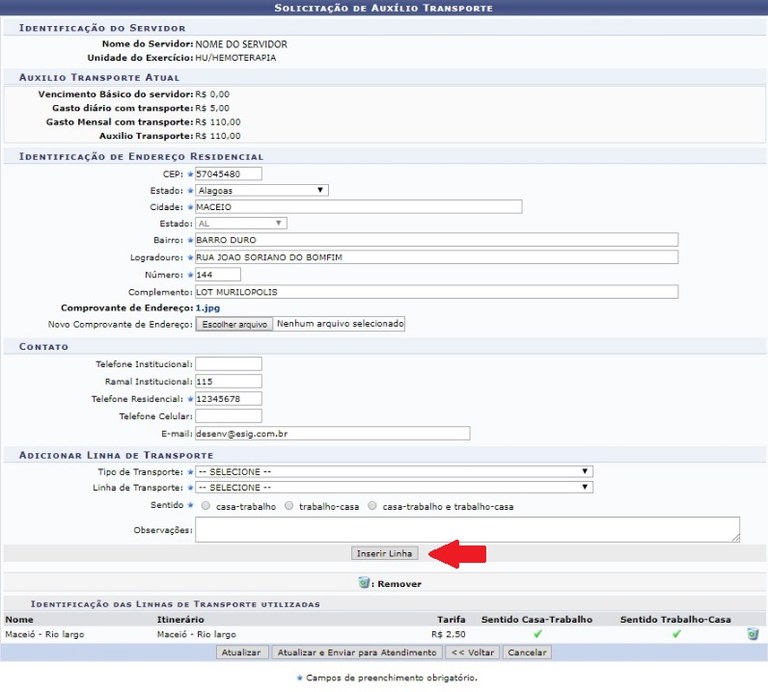Open the 1.jpg address proof link
Screen dimensions: 768x692
point(206,308)
